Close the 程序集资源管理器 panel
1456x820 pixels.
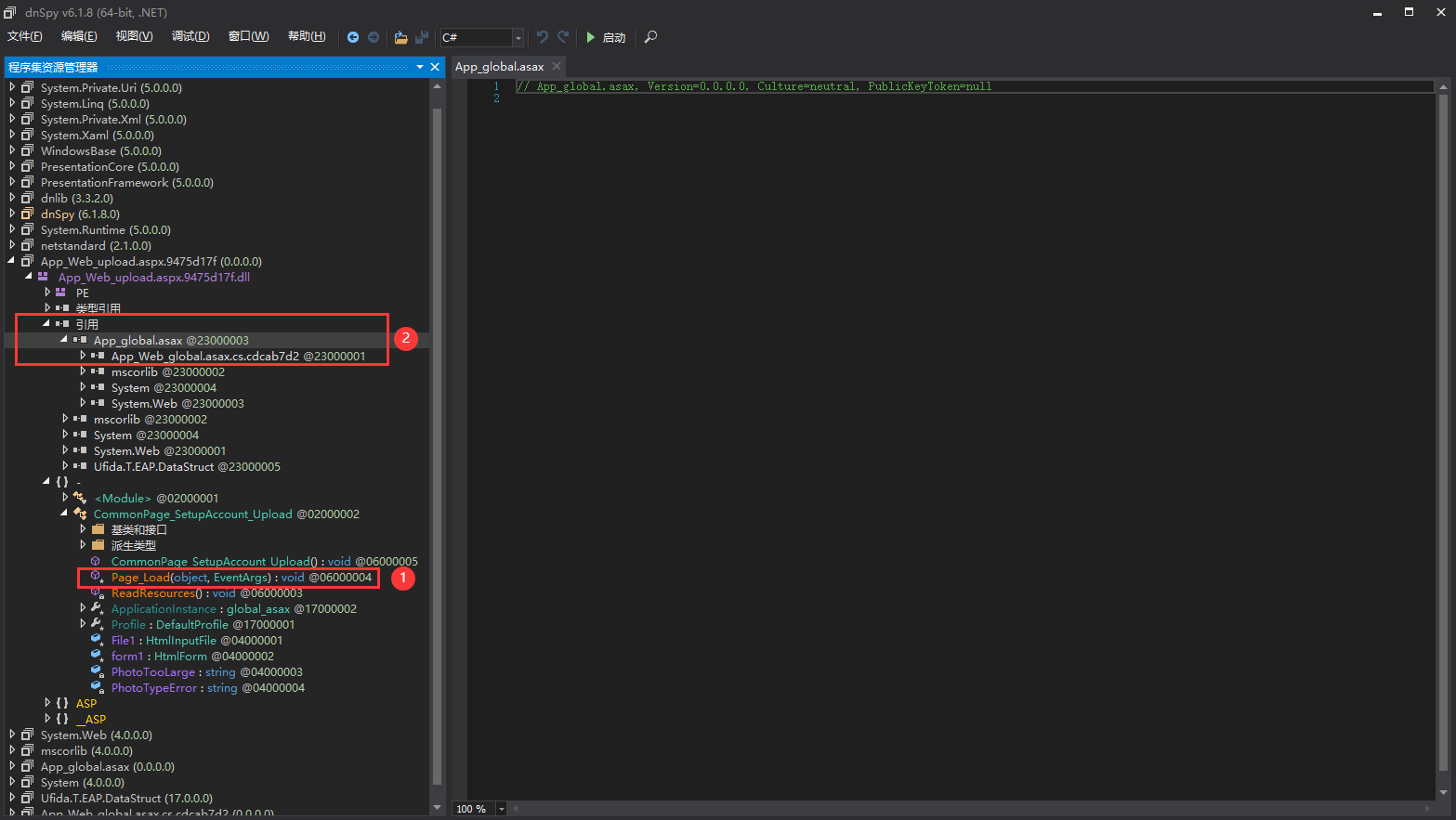pyautogui.click(x=435, y=67)
